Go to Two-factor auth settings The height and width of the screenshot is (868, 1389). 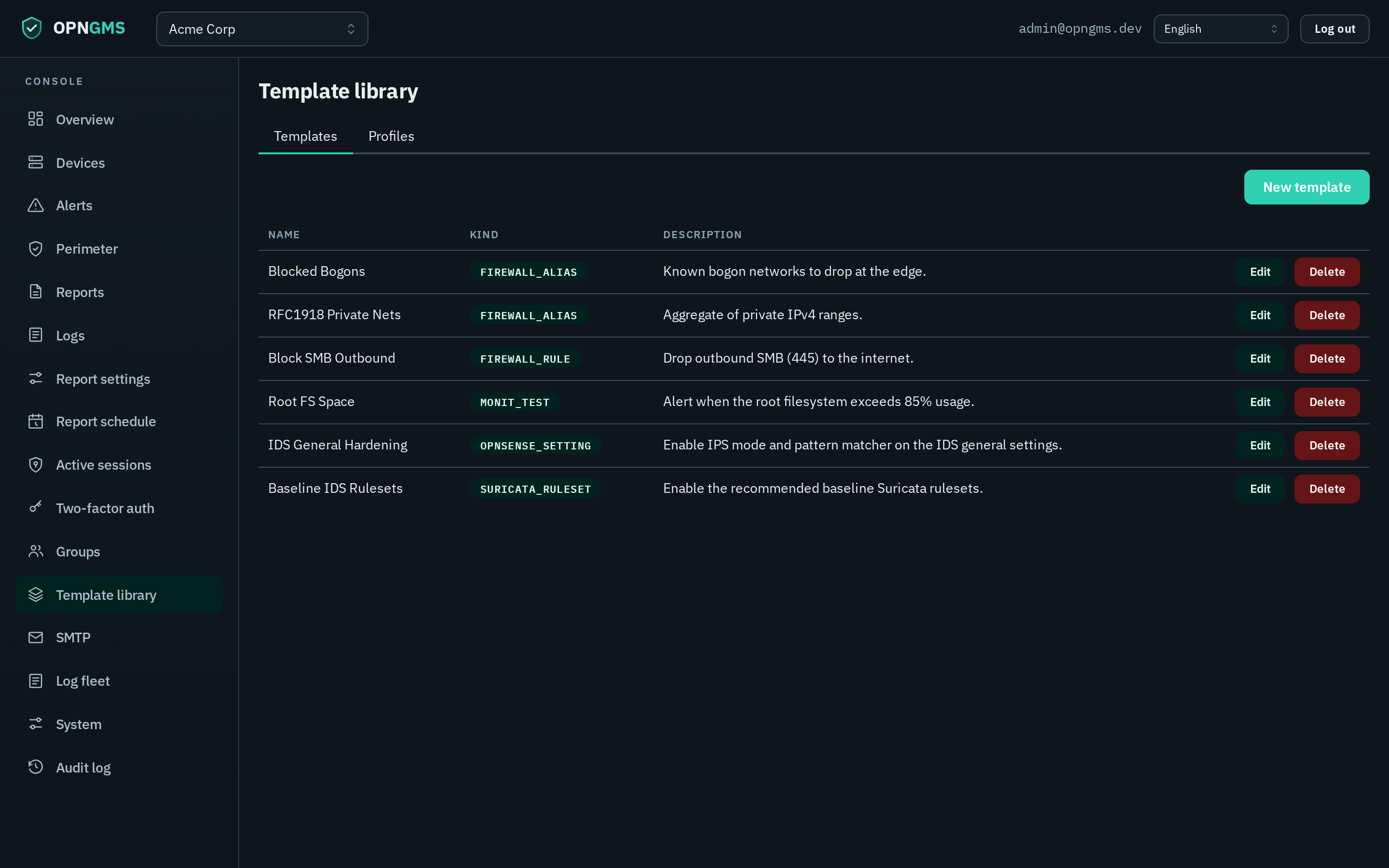coord(119,508)
